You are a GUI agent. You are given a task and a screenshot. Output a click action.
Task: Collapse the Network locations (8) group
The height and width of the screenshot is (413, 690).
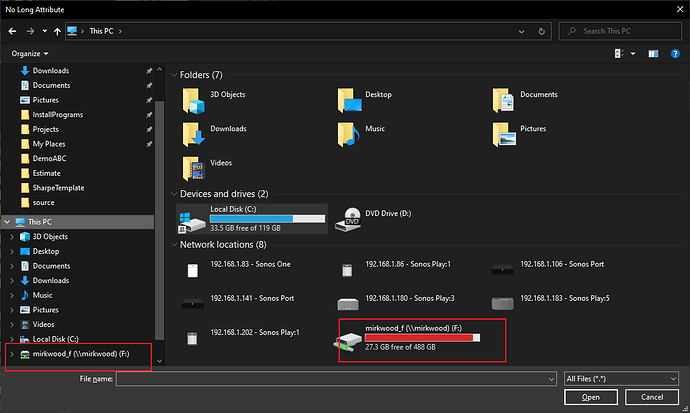tap(174, 244)
